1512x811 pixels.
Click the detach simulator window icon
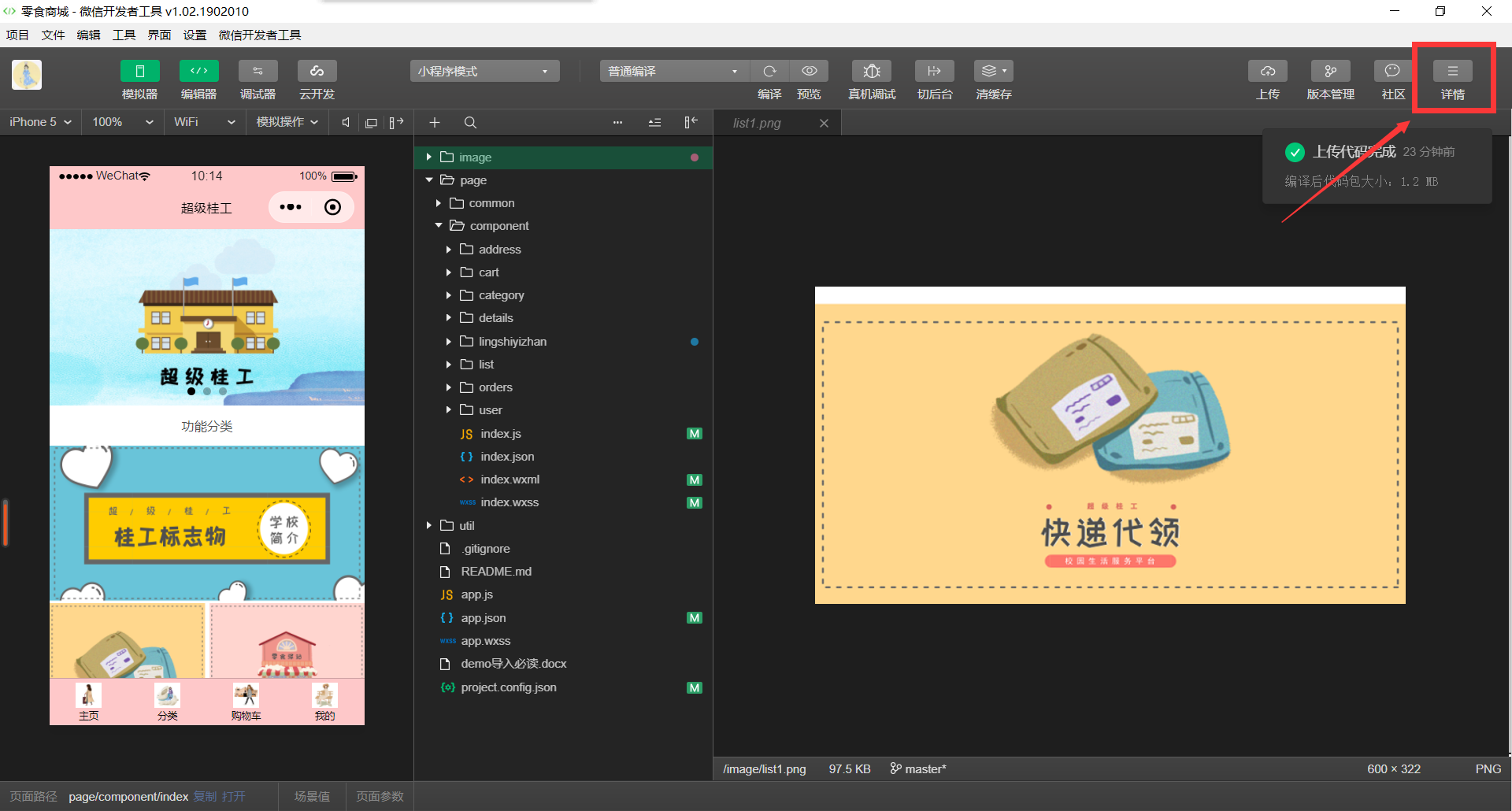click(371, 122)
